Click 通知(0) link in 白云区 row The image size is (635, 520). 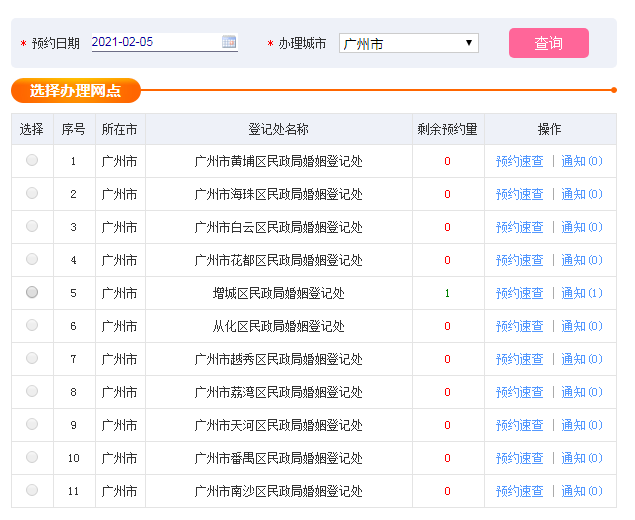click(x=581, y=227)
